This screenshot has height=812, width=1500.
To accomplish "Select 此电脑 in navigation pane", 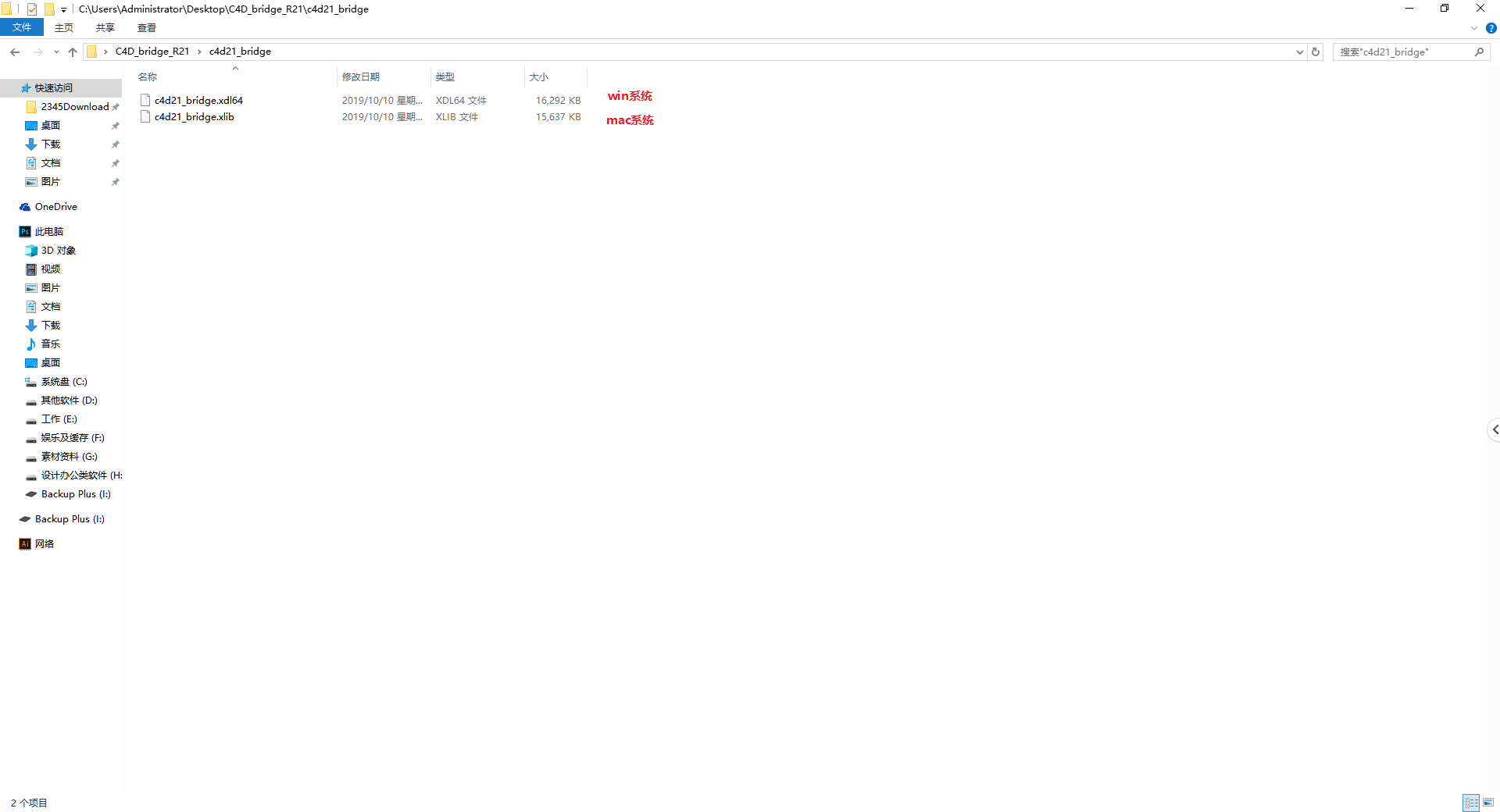I will pyautogui.click(x=48, y=232).
